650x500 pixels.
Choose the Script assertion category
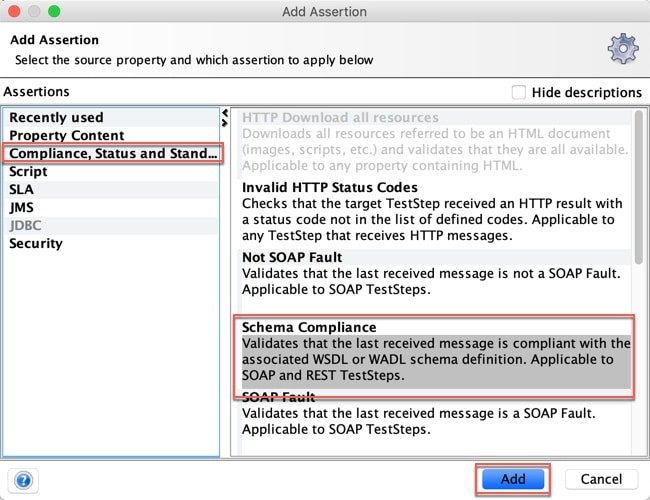[111, 171]
